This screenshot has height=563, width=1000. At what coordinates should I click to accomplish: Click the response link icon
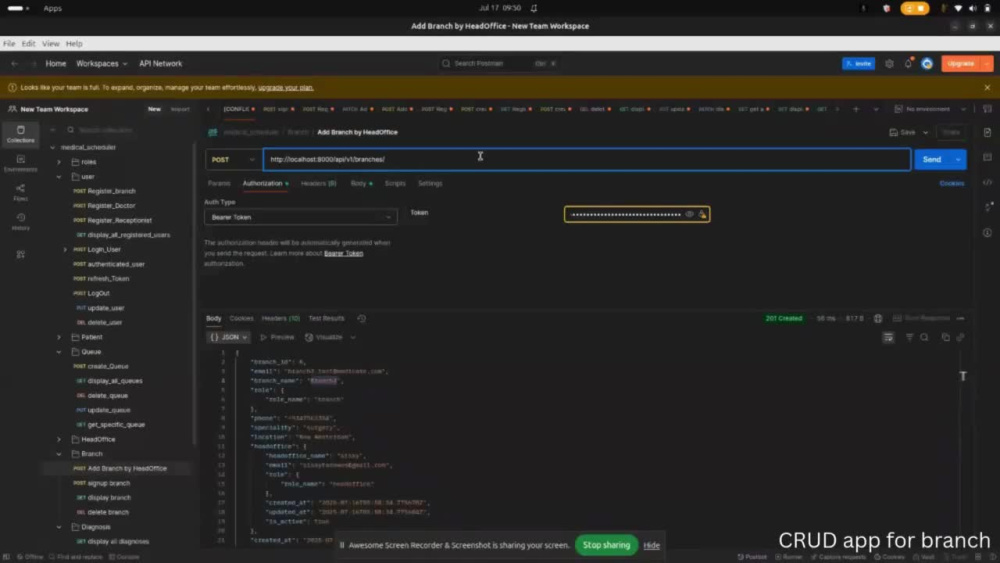[960, 337]
